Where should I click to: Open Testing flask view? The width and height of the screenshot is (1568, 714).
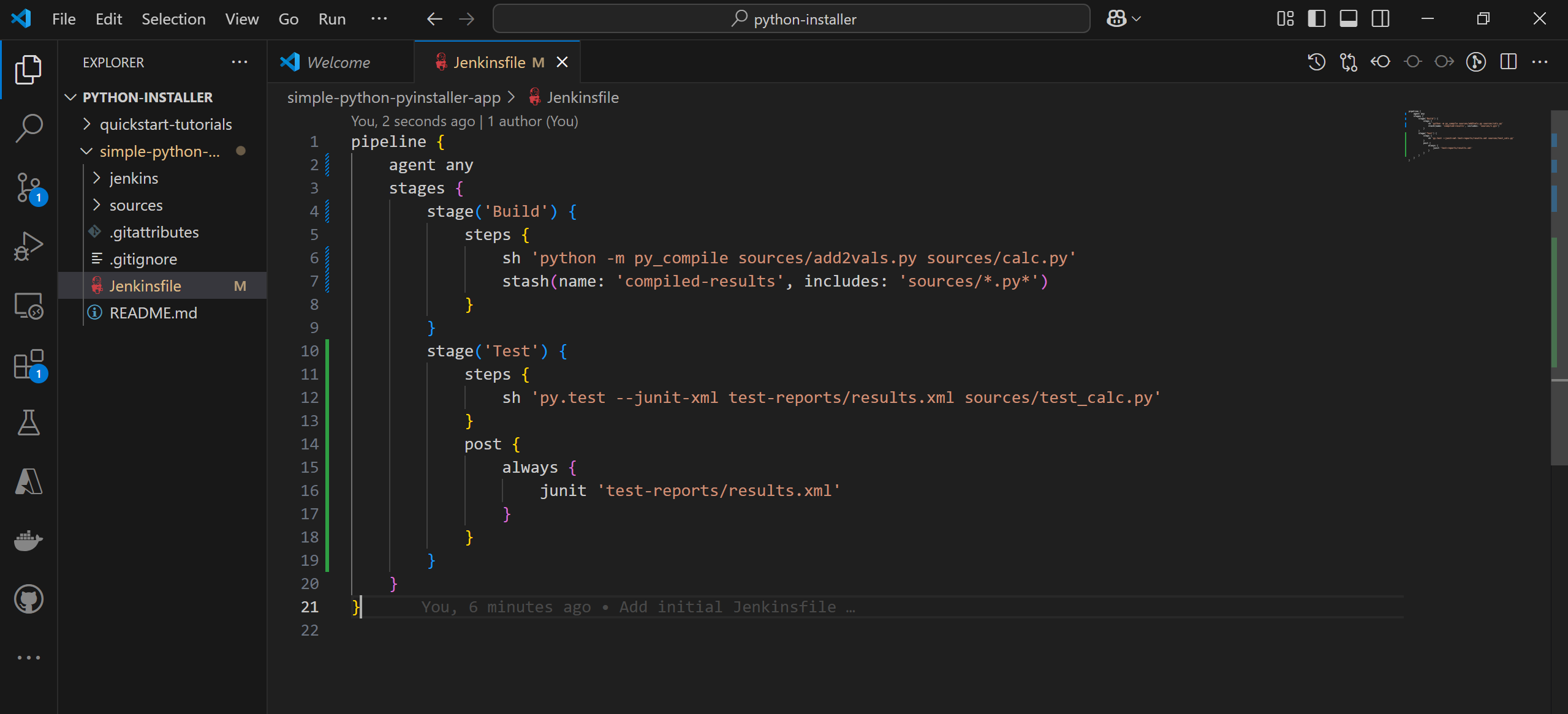28,423
